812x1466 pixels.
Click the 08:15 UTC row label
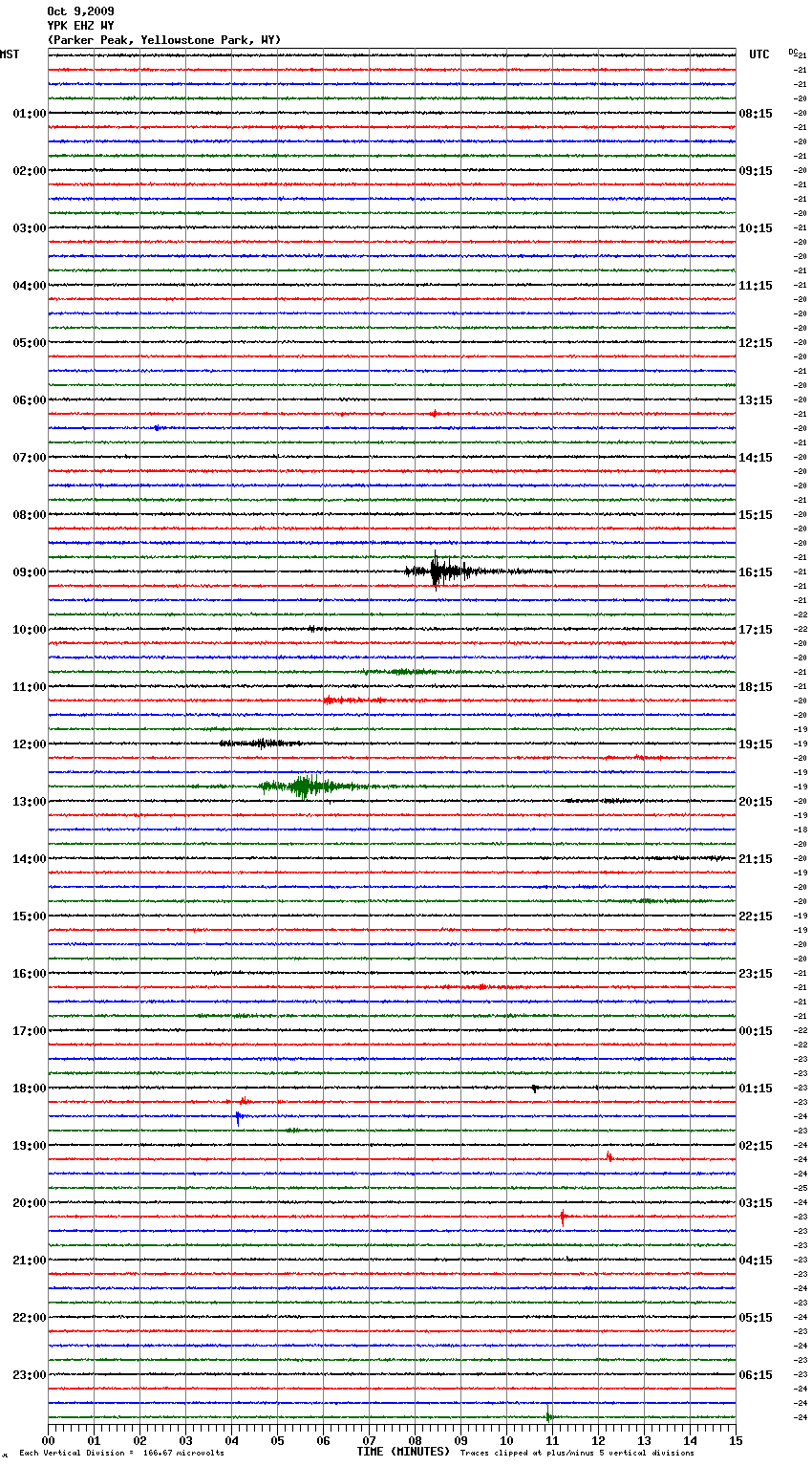[756, 114]
